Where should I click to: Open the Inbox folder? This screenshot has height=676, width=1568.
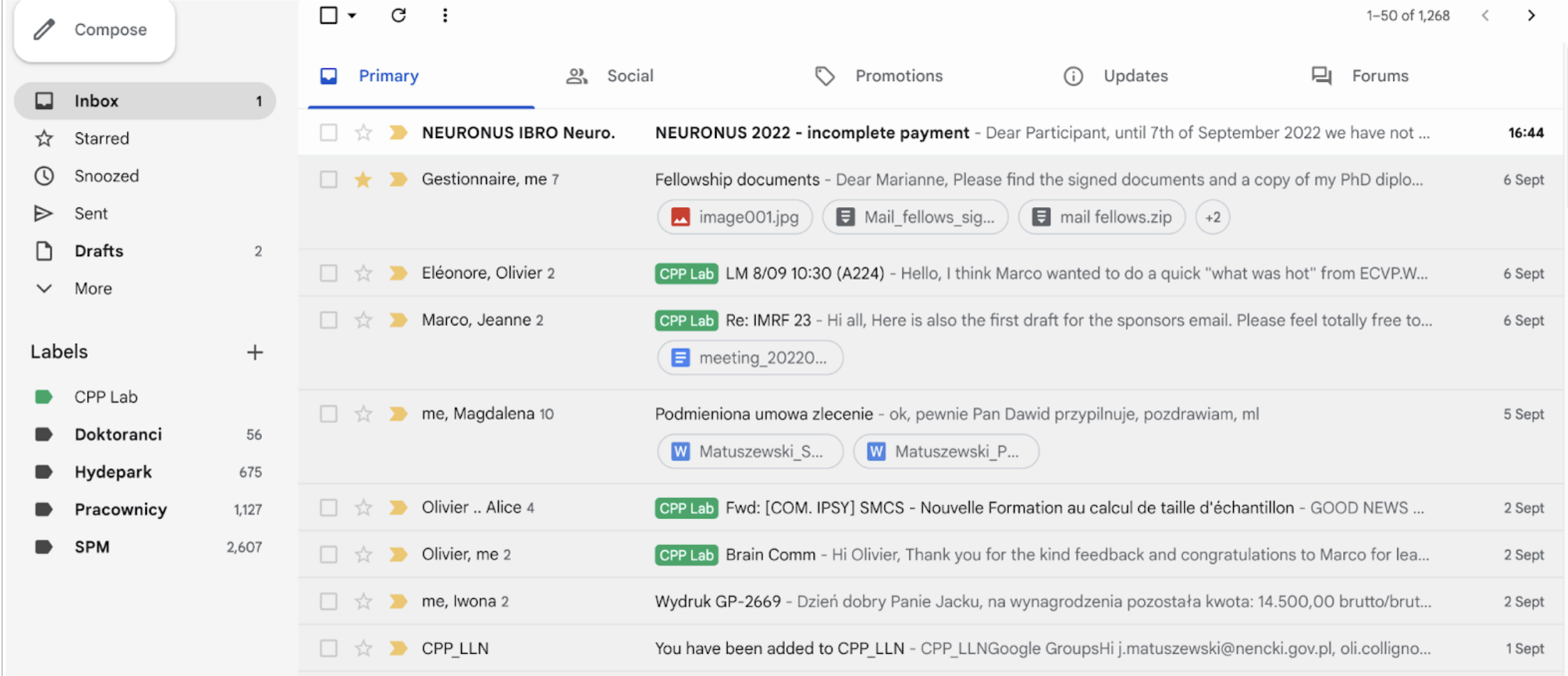coord(145,101)
